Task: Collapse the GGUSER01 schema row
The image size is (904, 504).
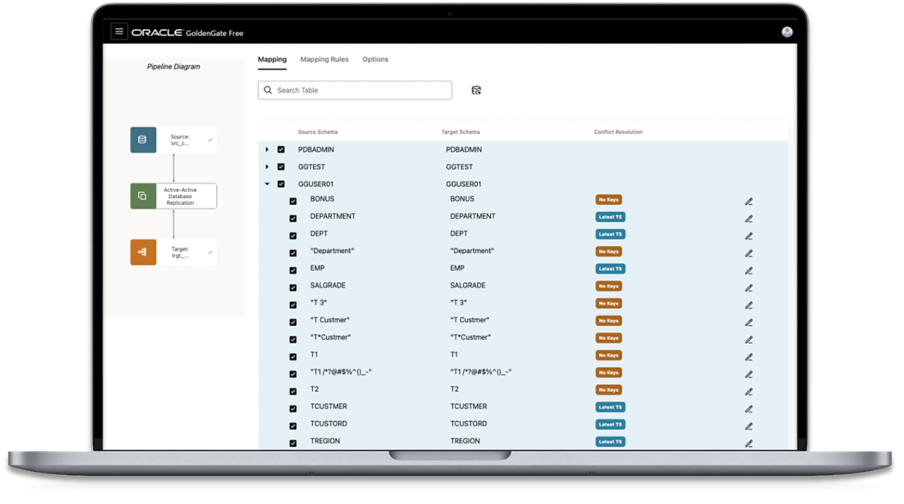Action: coord(267,184)
